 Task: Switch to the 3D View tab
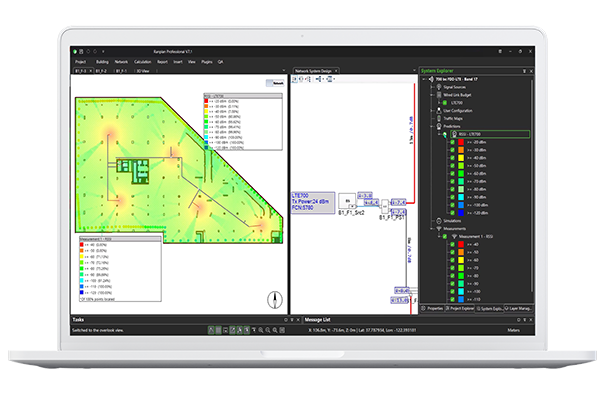tap(143, 71)
